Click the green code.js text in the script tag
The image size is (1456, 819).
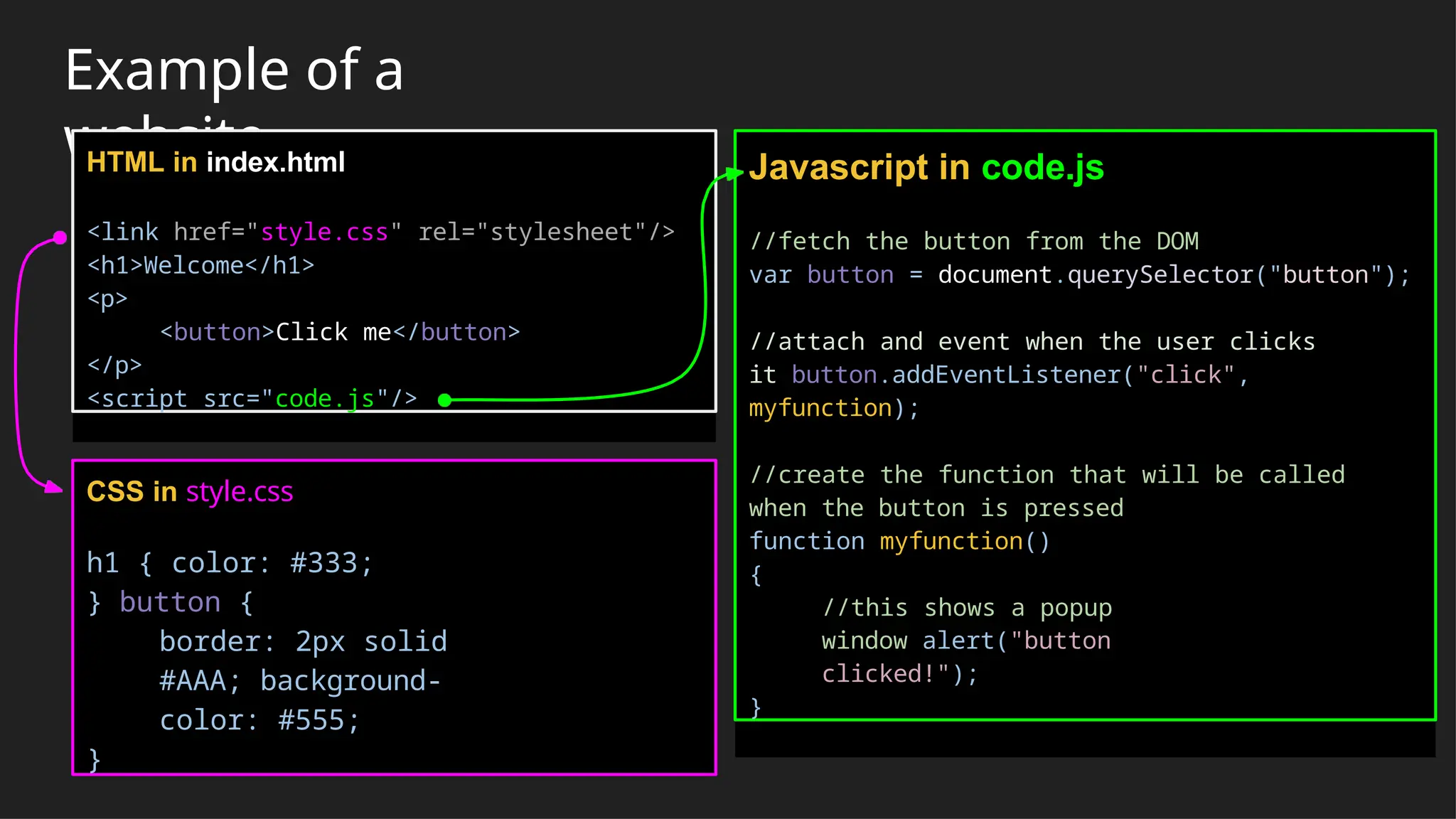click(x=324, y=398)
